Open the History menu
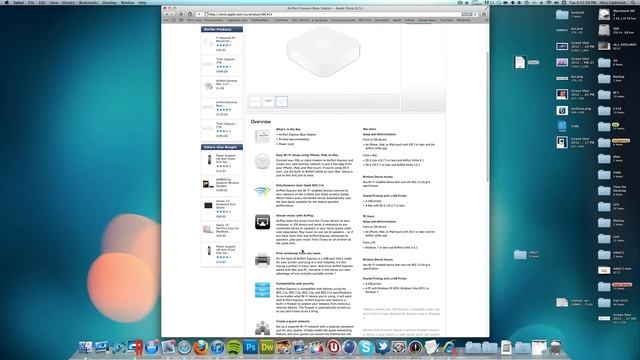640x360 pixels. (x=68, y=2)
